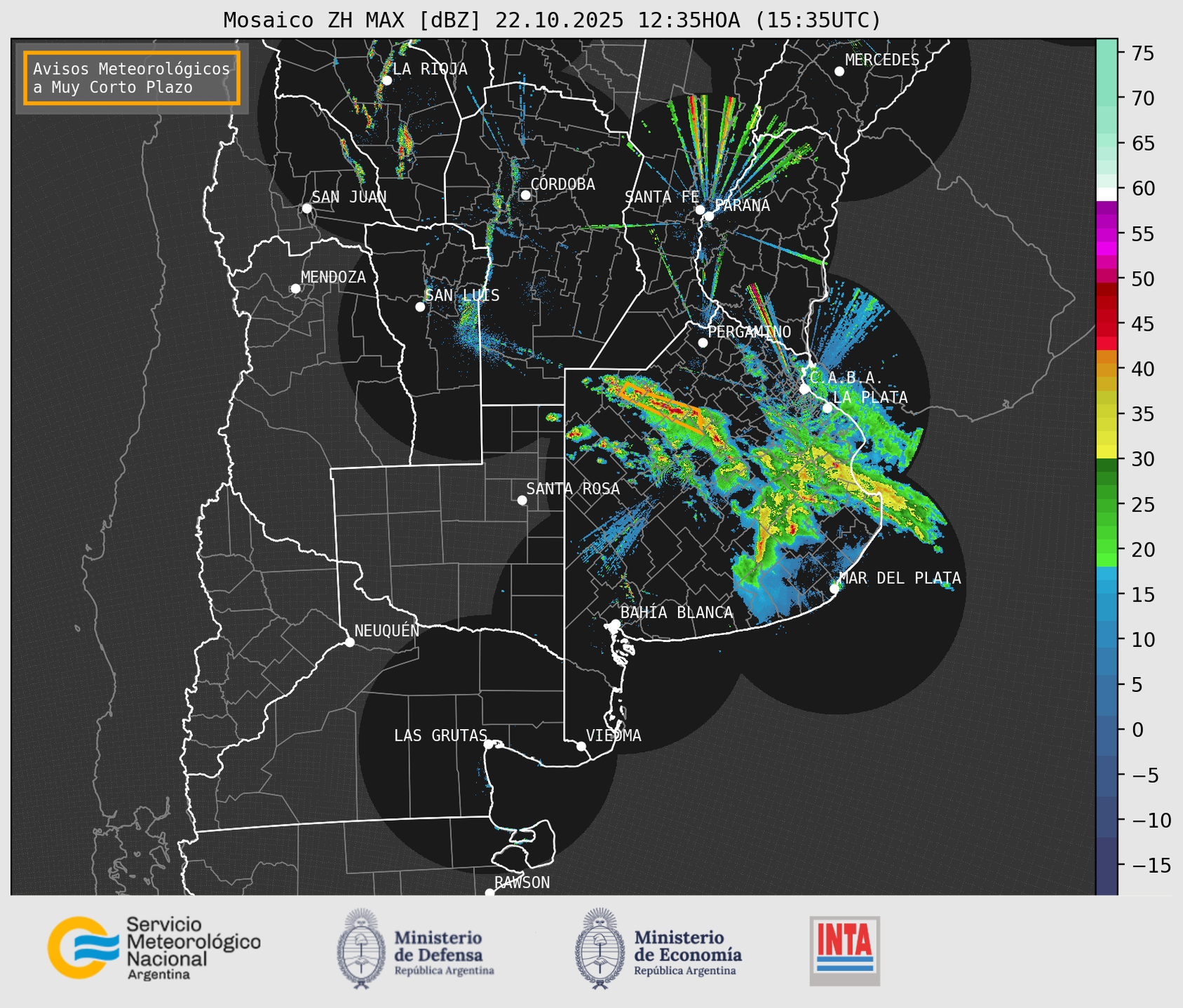Click the MAR DEL PLATA marker
The image size is (1183, 1008).
coord(834,588)
